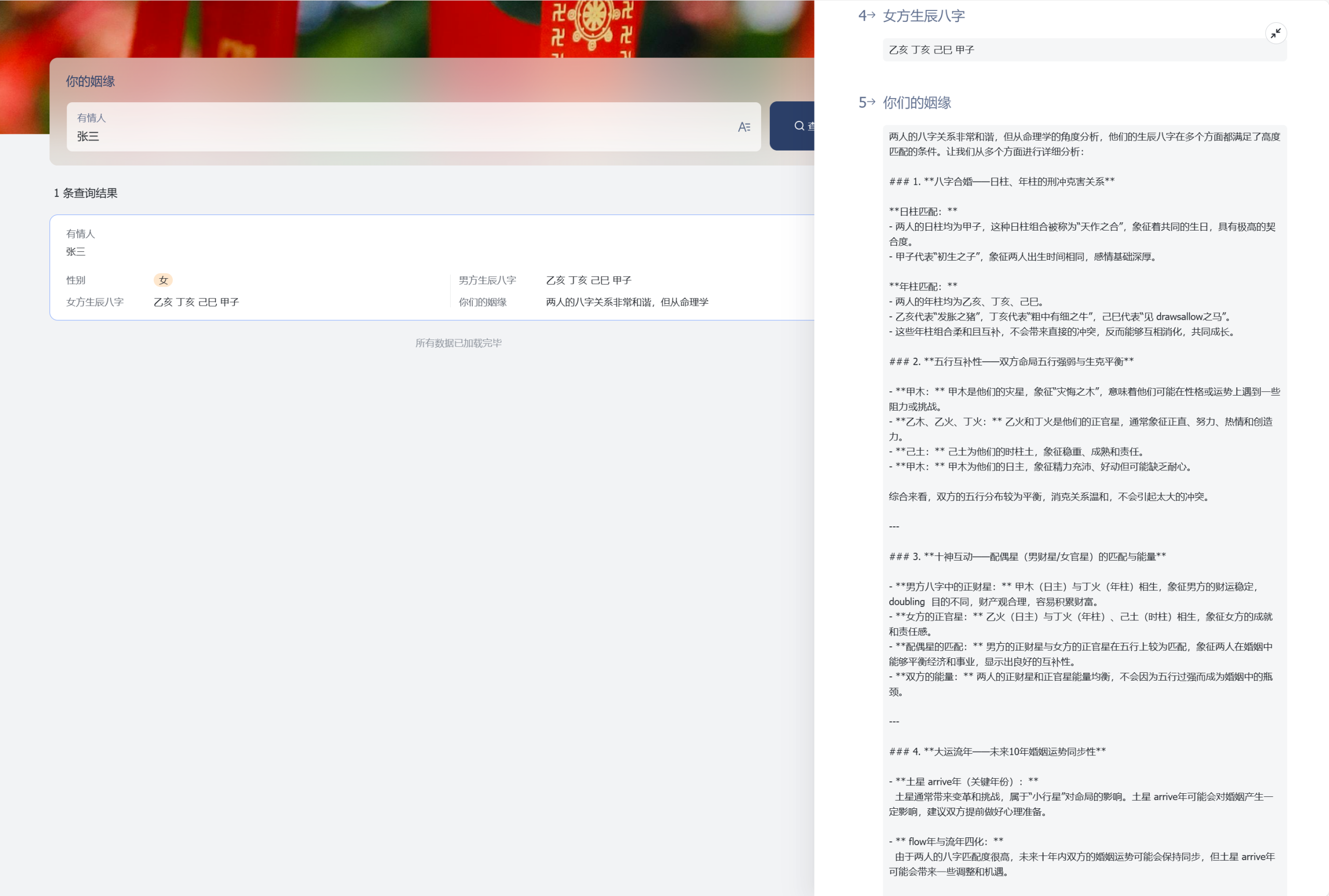This screenshot has height=896, width=1329.
Task: Click the 女方生辰八字 value in result card
Action: (196, 302)
